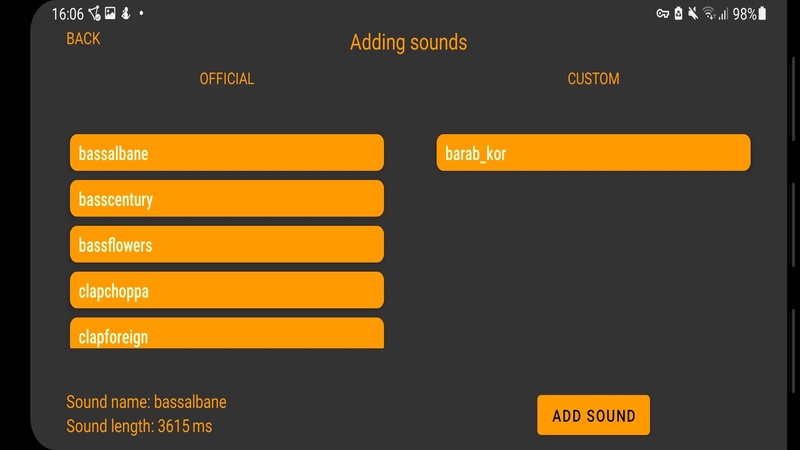800x450 pixels.
Task: Select the bassalbane sound
Action: click(x=227, y=153)
